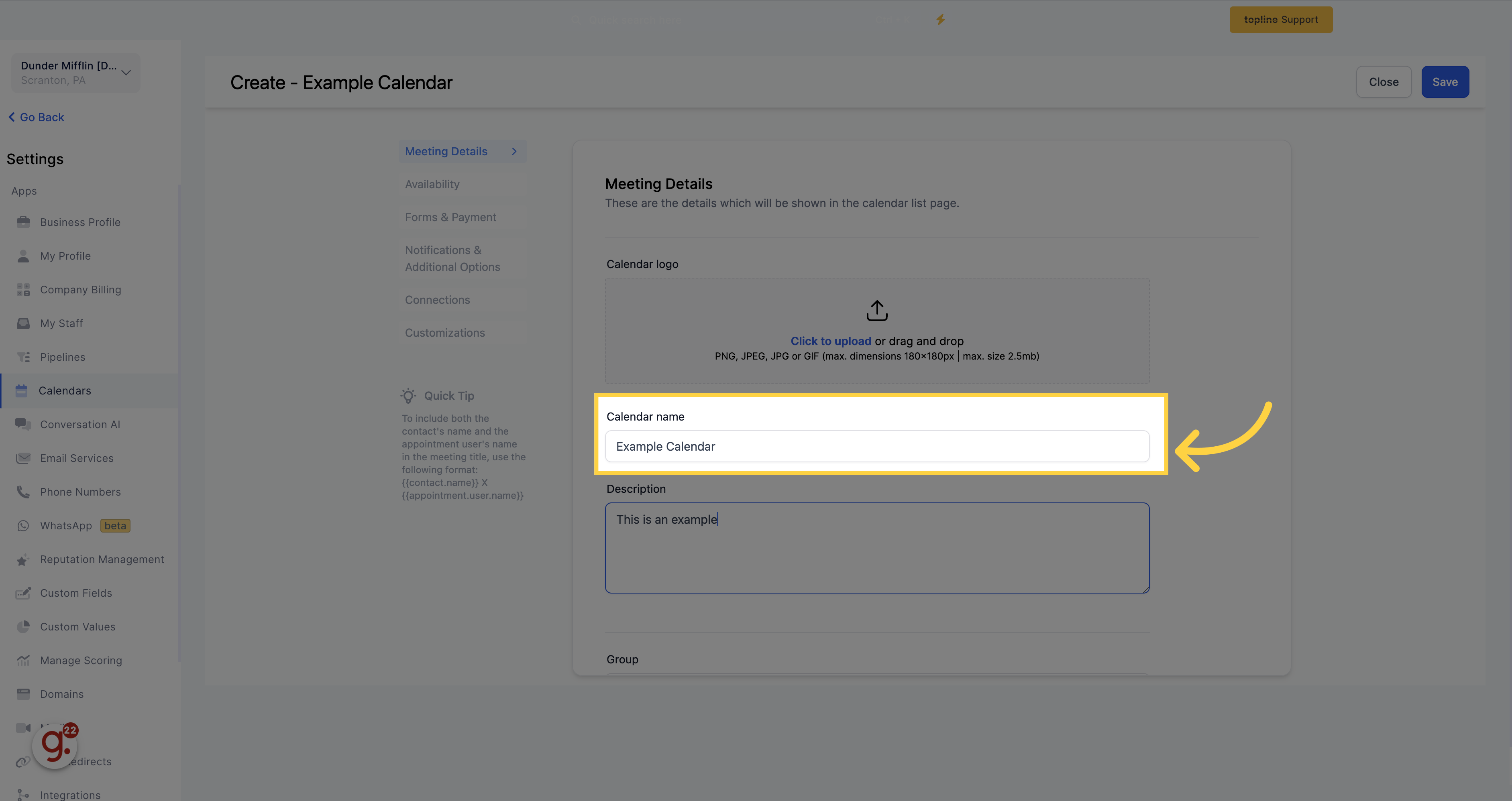Open the Group dropdown field

pos(877,674)
